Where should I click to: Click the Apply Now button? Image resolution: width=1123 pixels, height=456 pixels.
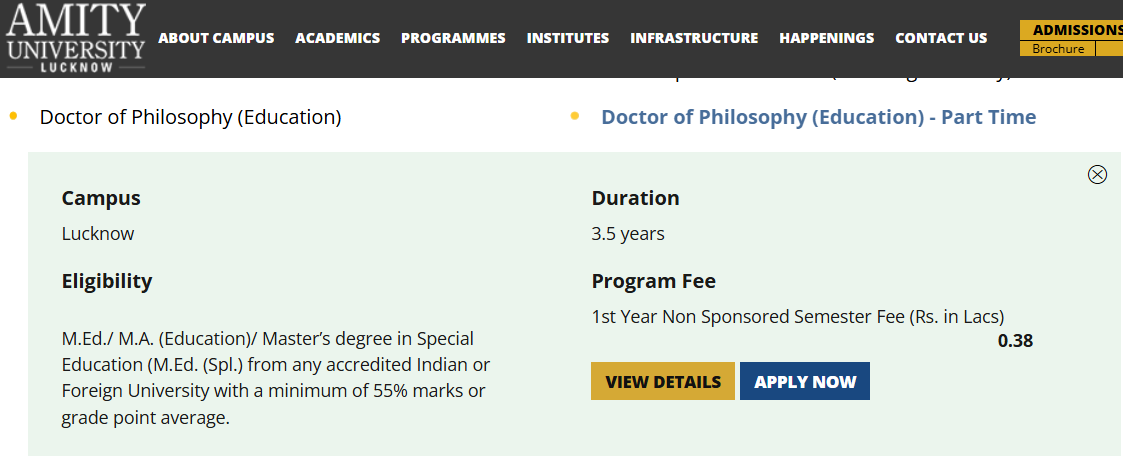click(x=805, y=382)
